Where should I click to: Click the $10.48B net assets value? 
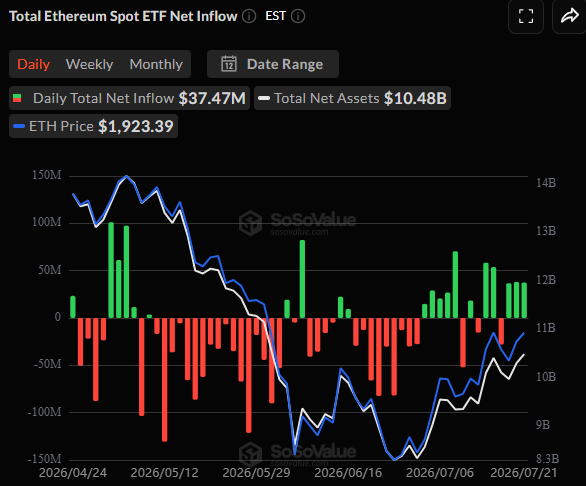tap(415, 98)
